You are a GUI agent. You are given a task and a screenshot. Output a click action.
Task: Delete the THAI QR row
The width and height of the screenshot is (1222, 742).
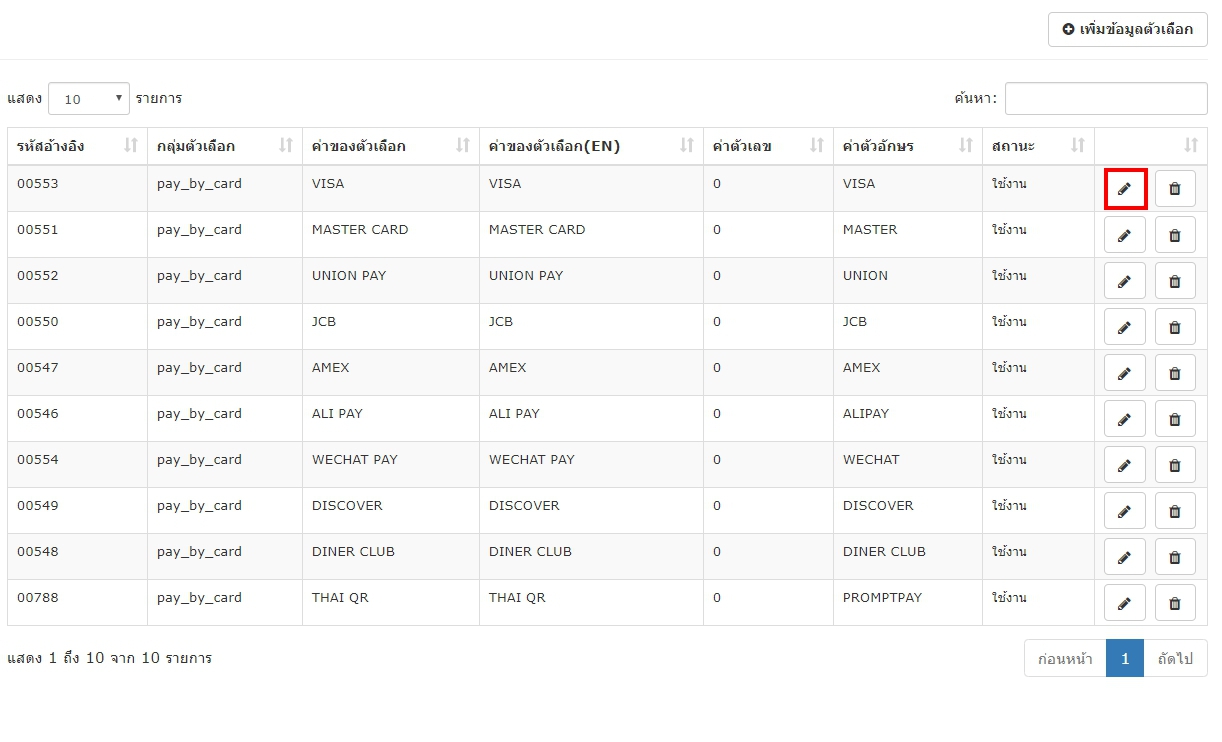1175,602
